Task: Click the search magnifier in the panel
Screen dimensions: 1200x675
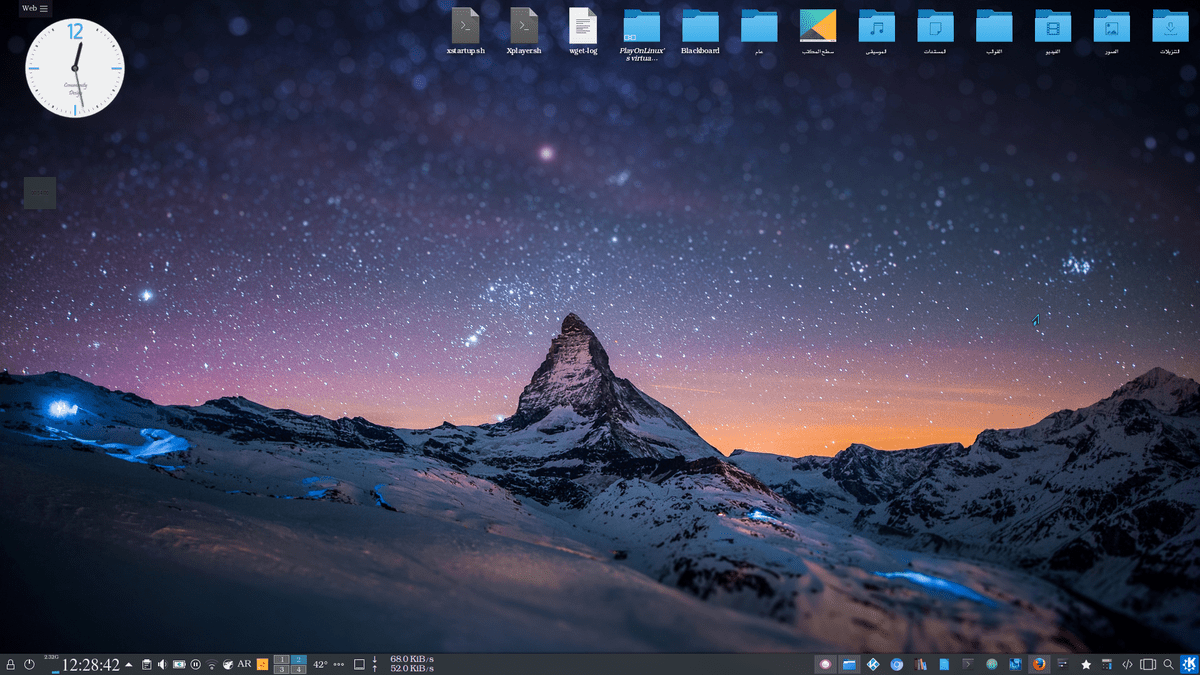Action: (x=1168, y=664)
